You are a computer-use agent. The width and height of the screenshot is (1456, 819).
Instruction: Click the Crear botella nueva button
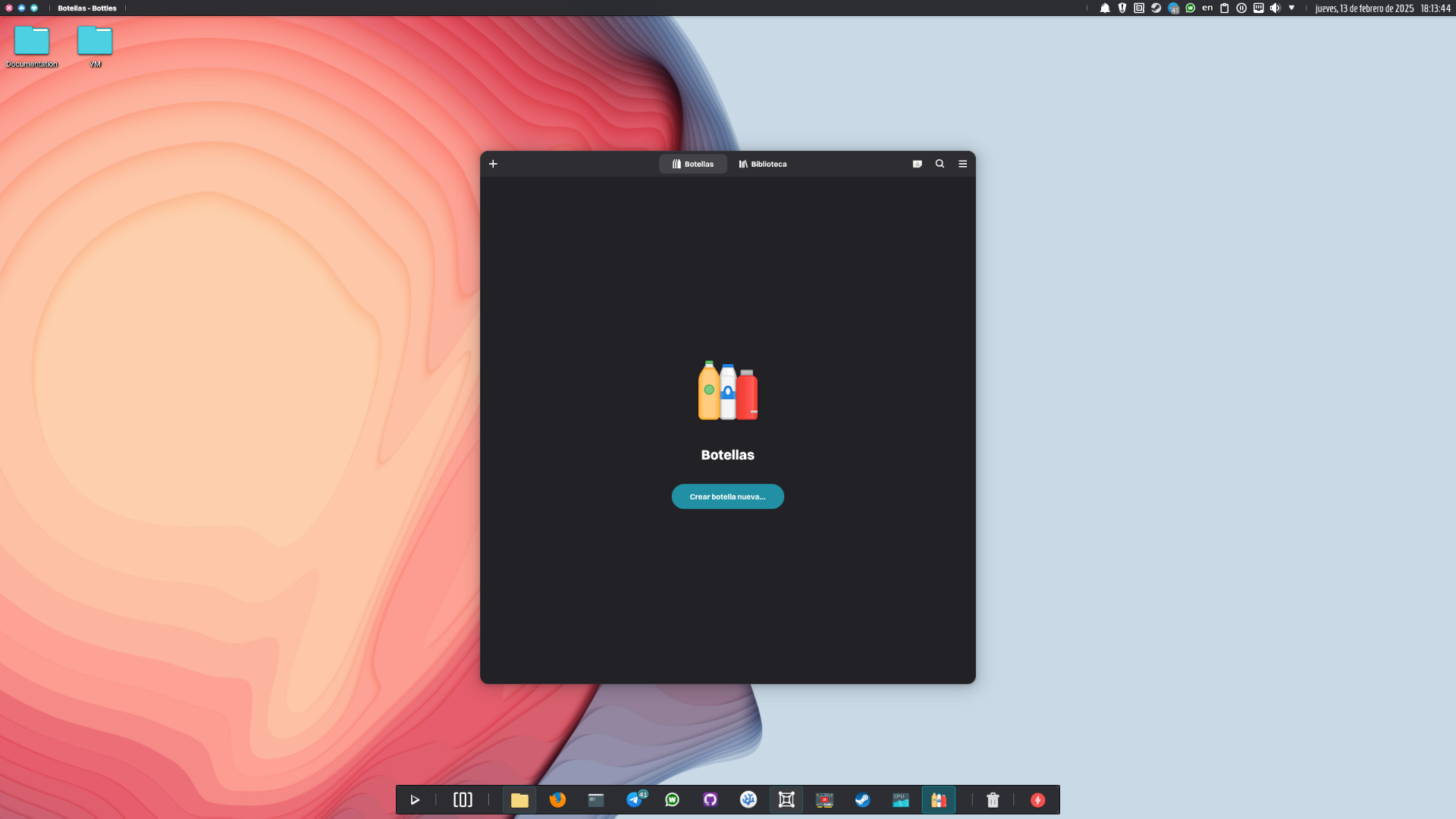click(x=728, y=497)
